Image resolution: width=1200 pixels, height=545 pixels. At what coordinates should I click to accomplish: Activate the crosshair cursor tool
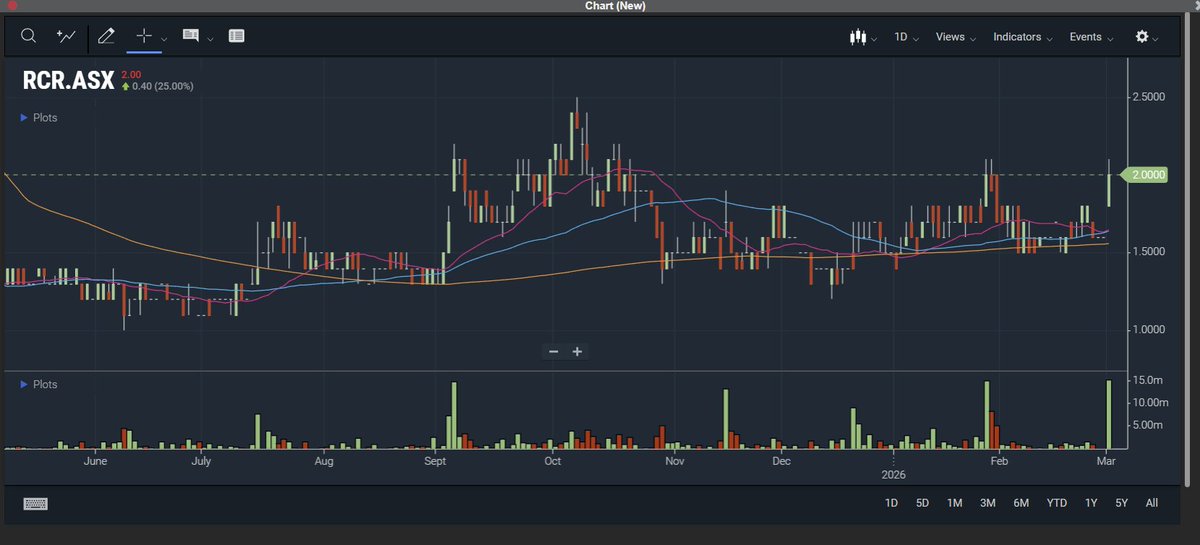point(144,36)
